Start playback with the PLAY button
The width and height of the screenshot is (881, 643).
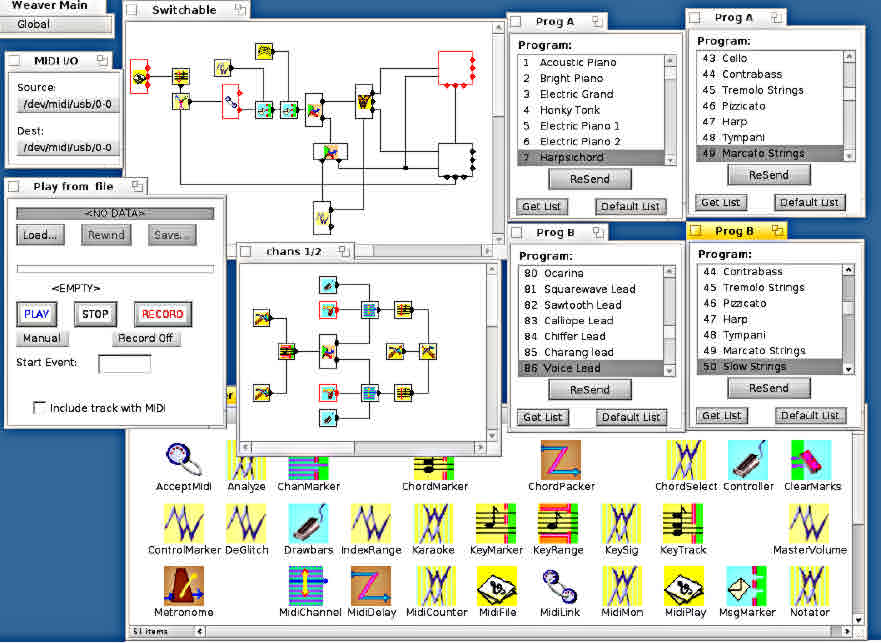(x=37, y=314)
